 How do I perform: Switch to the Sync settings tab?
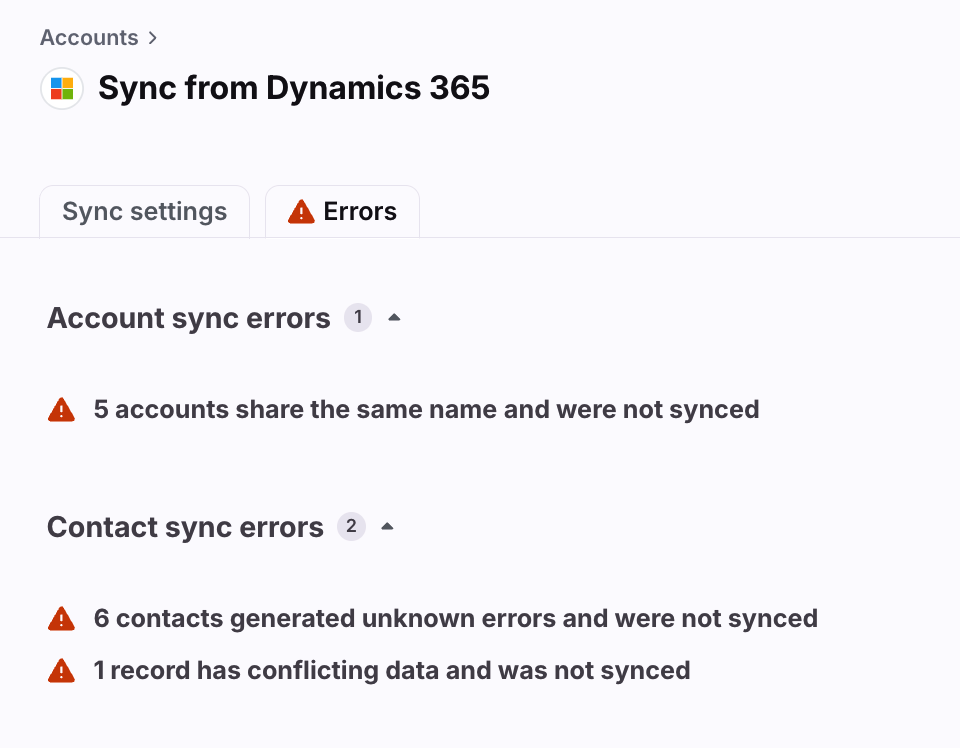[144, 212]
